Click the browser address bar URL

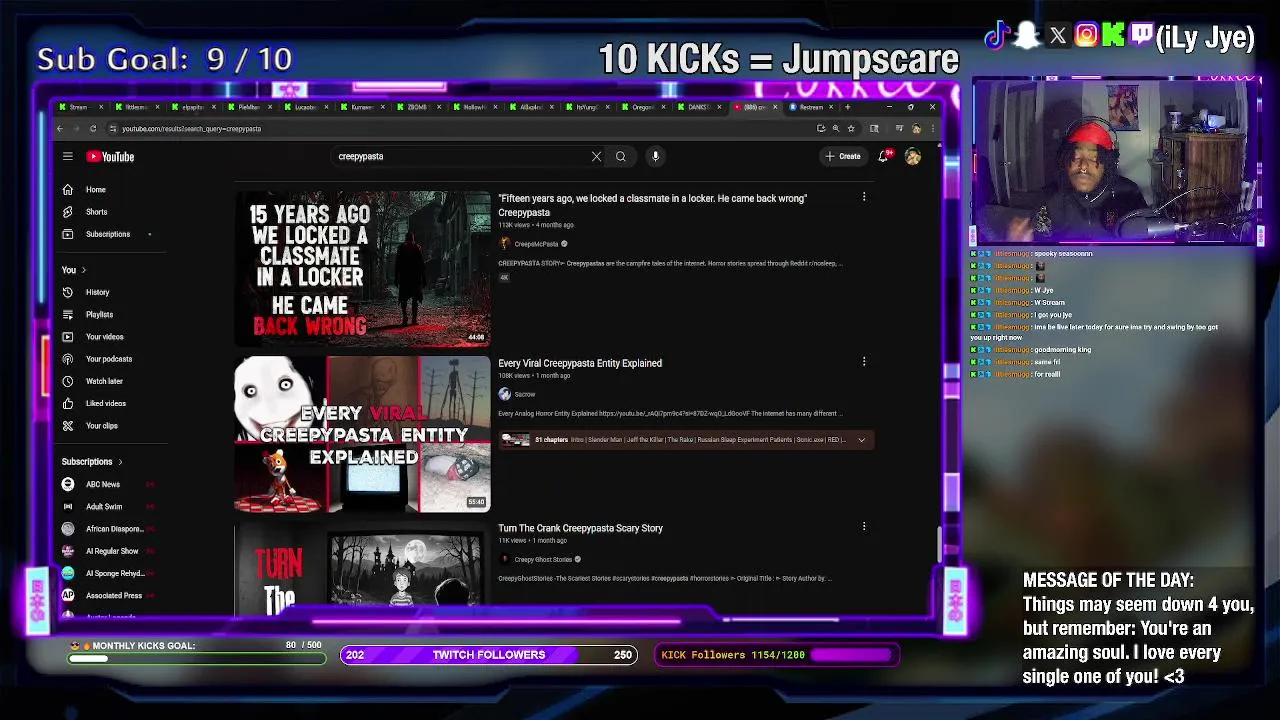191,128
